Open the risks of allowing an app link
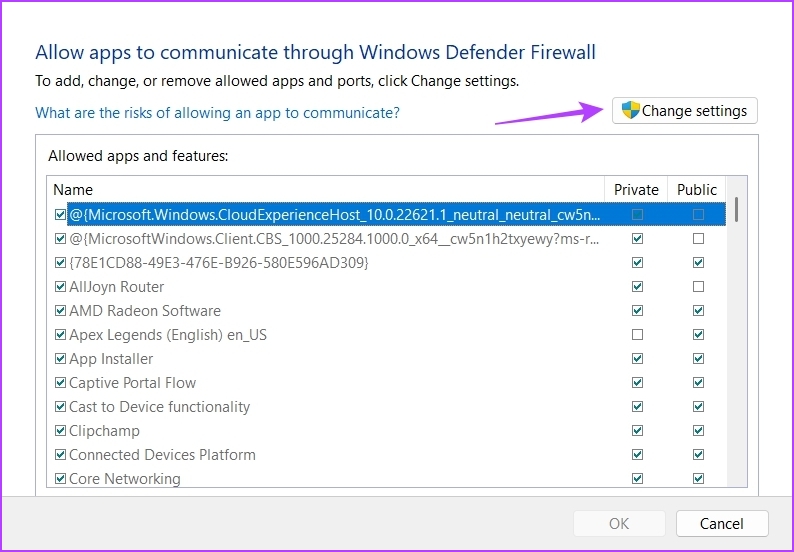The height and width of the screenshot is (552, 794). tap(217, 112)
